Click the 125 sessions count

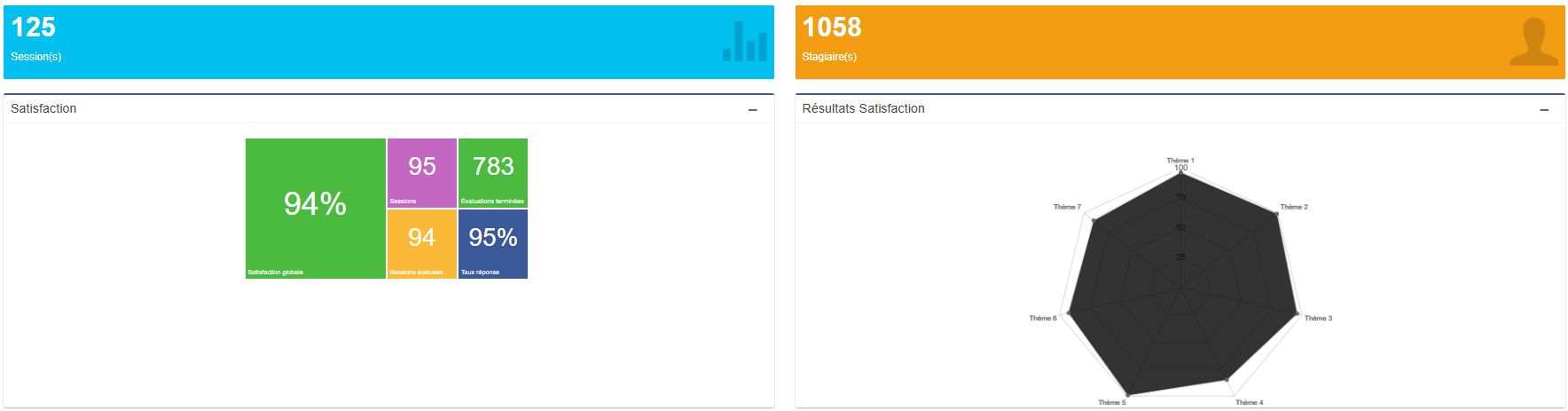(34, 28)
